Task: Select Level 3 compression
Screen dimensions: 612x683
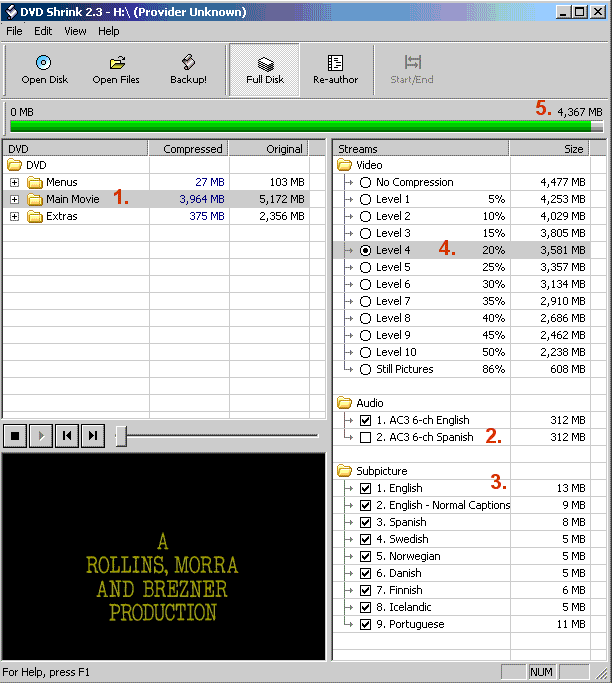Action: (x=365, y=233)
